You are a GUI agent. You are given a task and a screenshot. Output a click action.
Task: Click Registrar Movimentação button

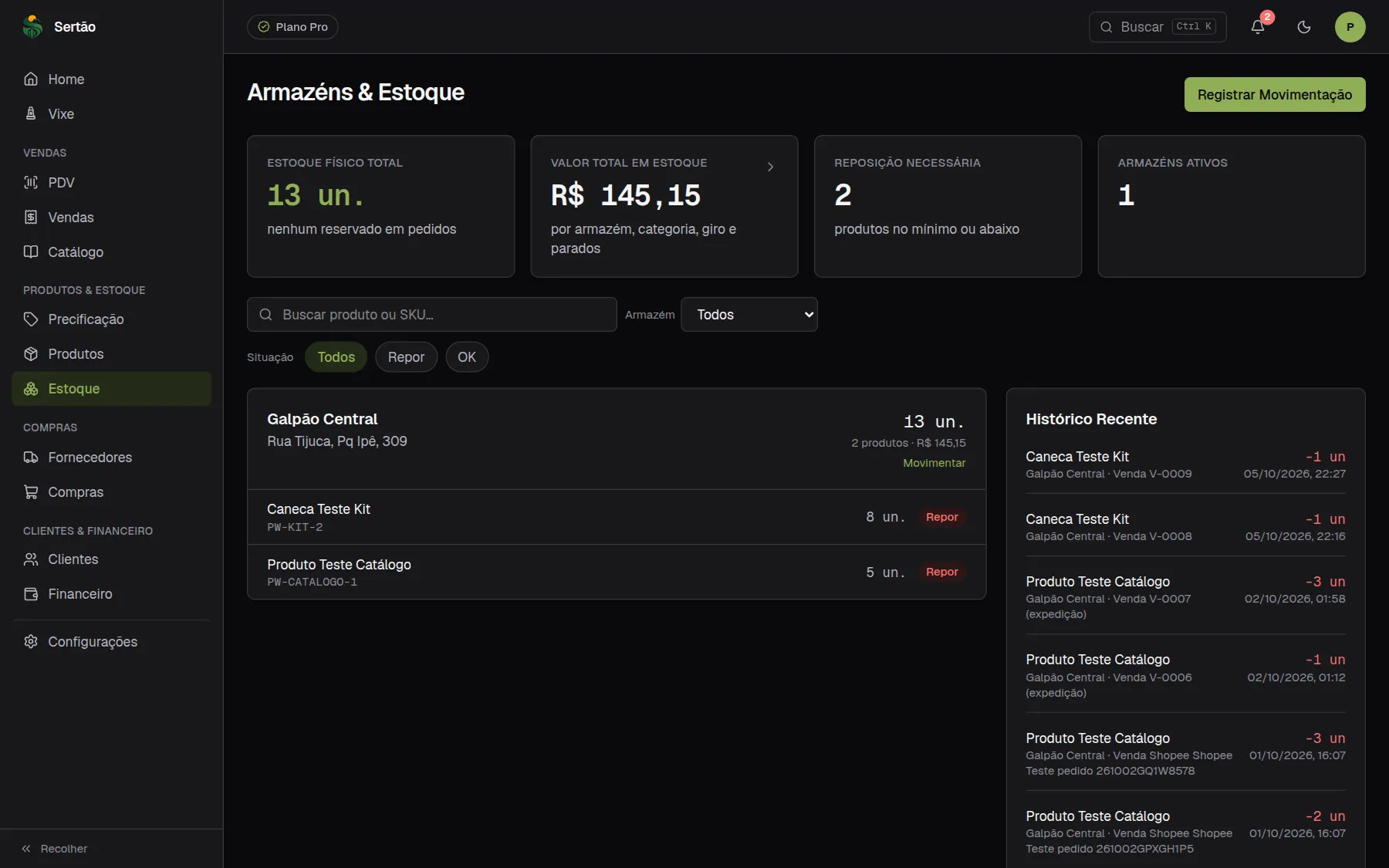coord(1275,95)
